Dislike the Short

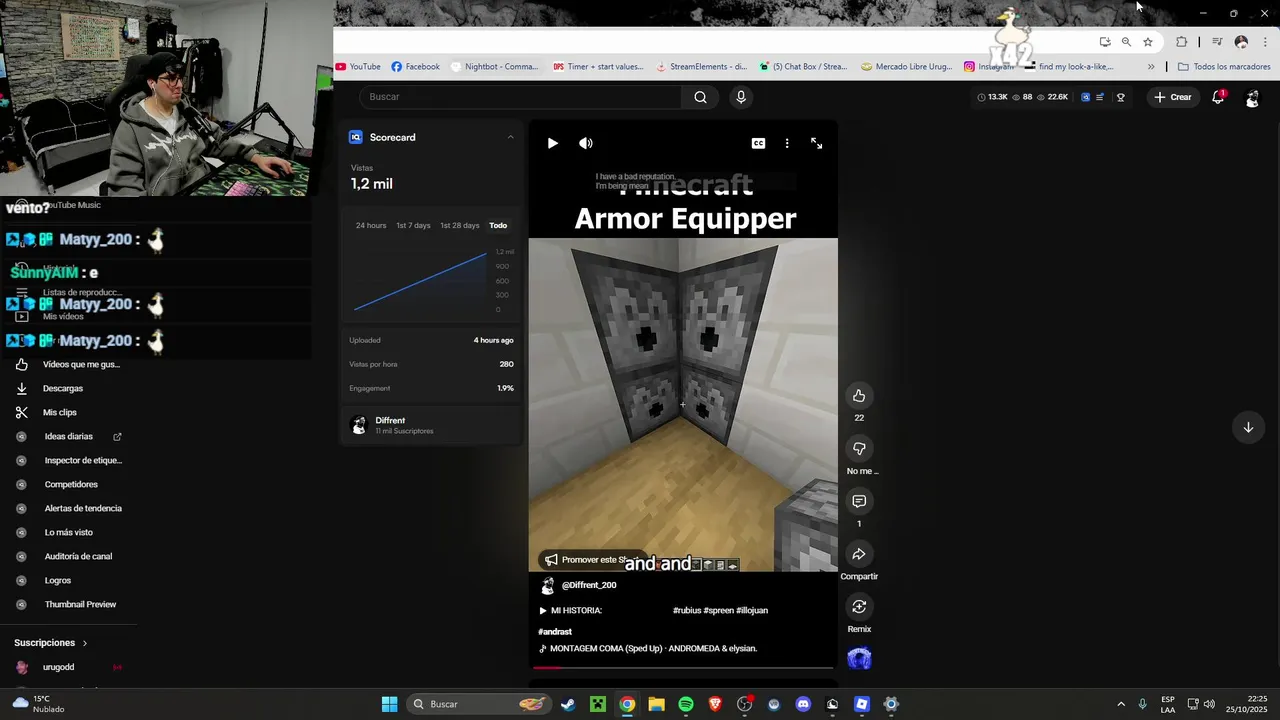859,449
